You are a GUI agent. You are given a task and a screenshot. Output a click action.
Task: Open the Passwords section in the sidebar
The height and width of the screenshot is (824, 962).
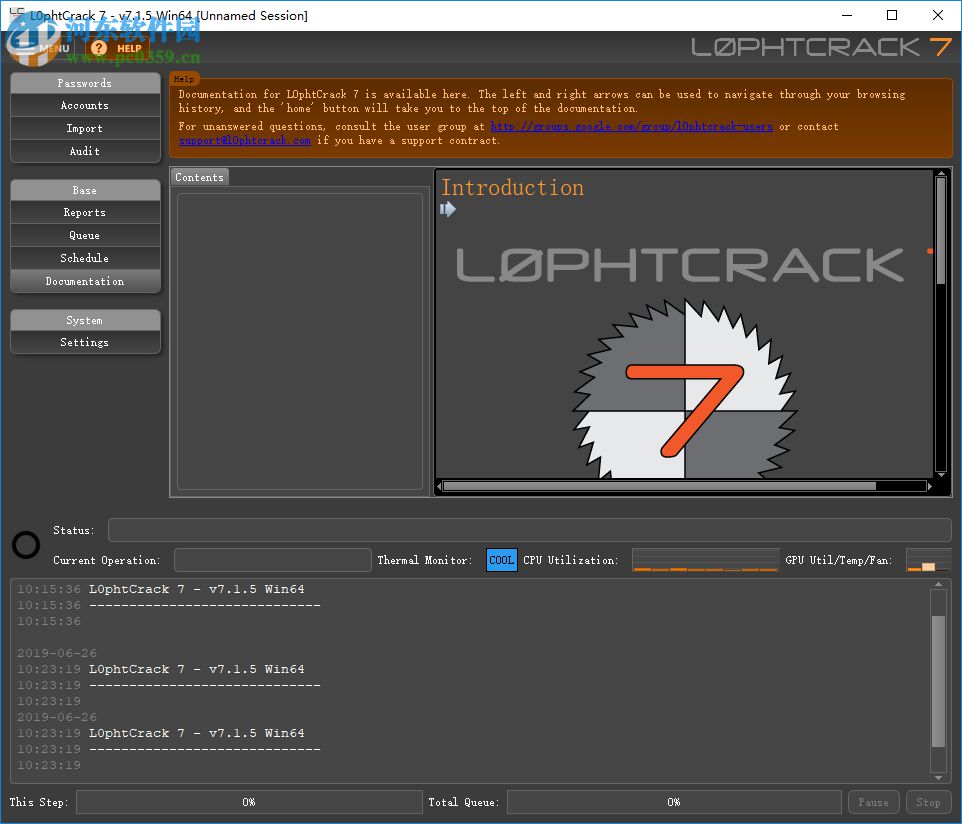(x=85, y=83)
